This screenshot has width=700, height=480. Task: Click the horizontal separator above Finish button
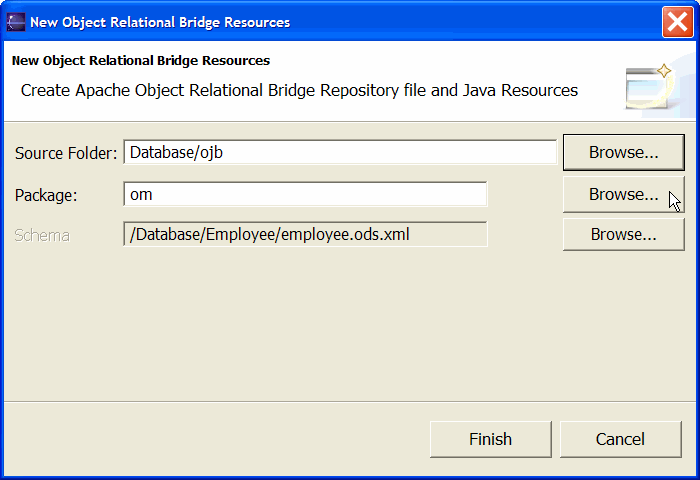coord(350,401)
